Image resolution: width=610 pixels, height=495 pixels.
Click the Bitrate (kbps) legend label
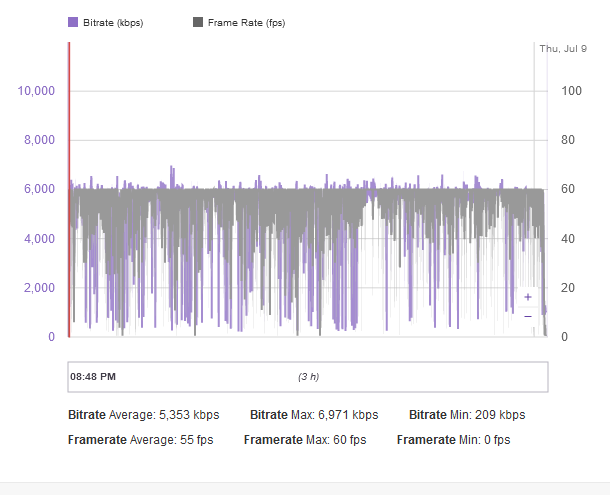pyautogui.click(x=113, y=22)
